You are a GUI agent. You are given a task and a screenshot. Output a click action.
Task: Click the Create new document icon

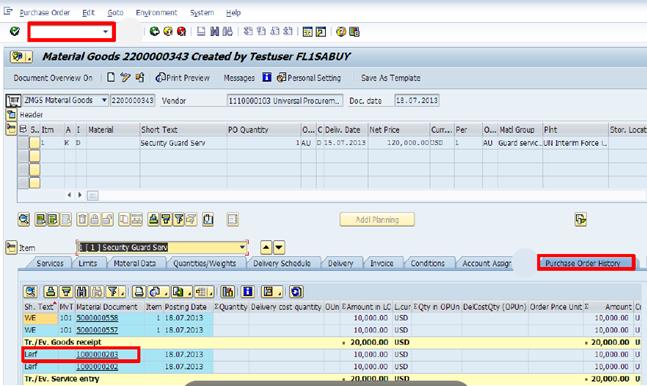click(111, 77)
